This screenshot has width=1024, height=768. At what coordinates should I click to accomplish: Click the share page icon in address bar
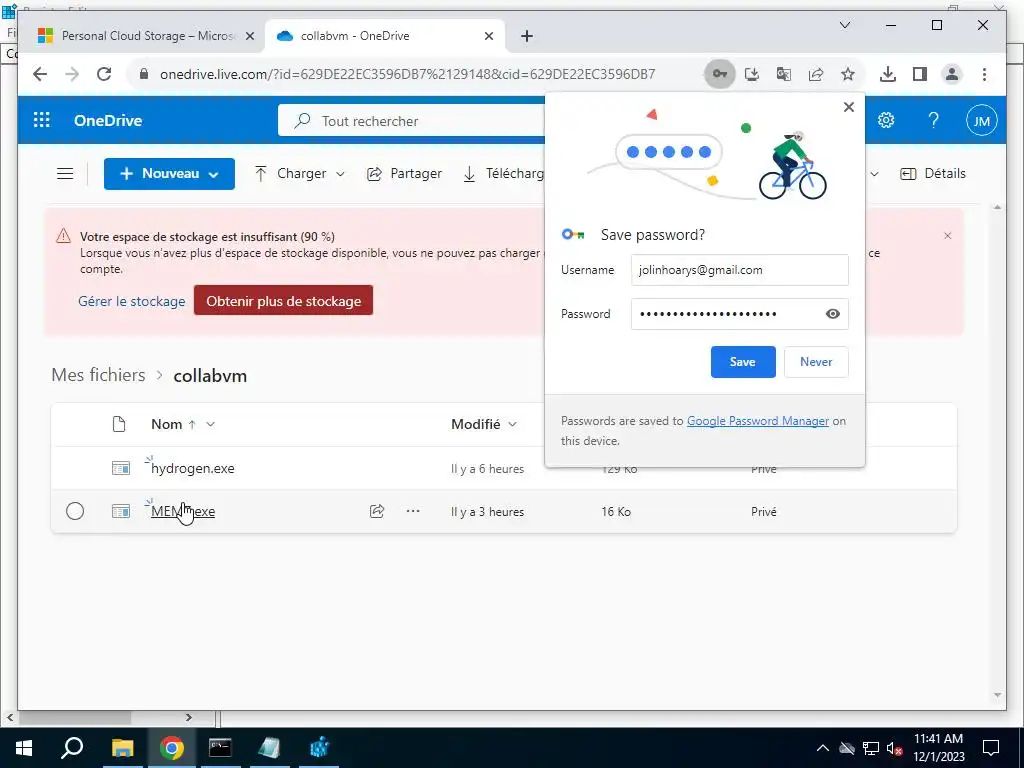(x=816, y=74)
